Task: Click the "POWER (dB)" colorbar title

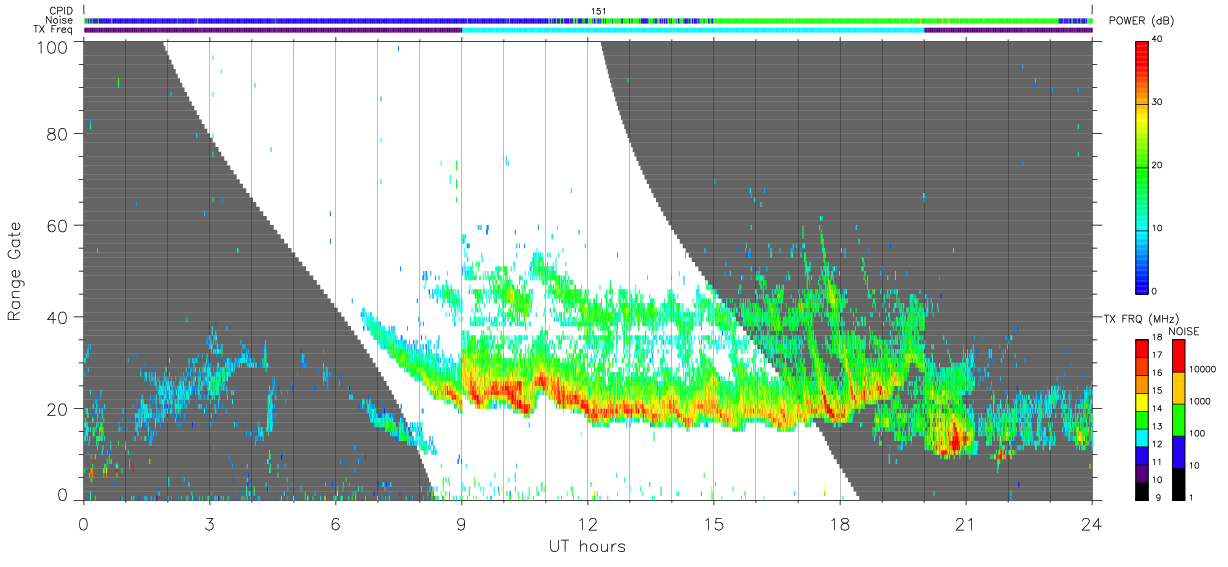Action: coord(1141,21)
